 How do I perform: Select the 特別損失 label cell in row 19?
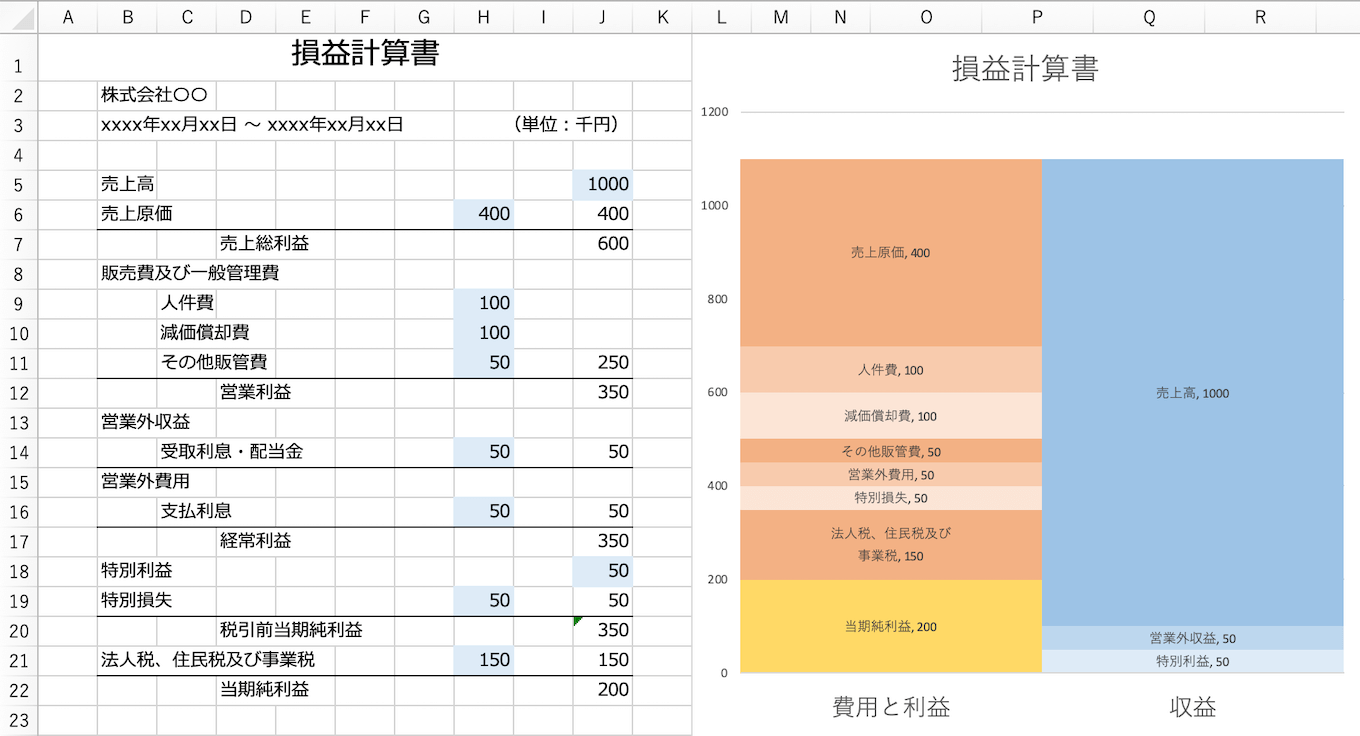coord(136,601)
